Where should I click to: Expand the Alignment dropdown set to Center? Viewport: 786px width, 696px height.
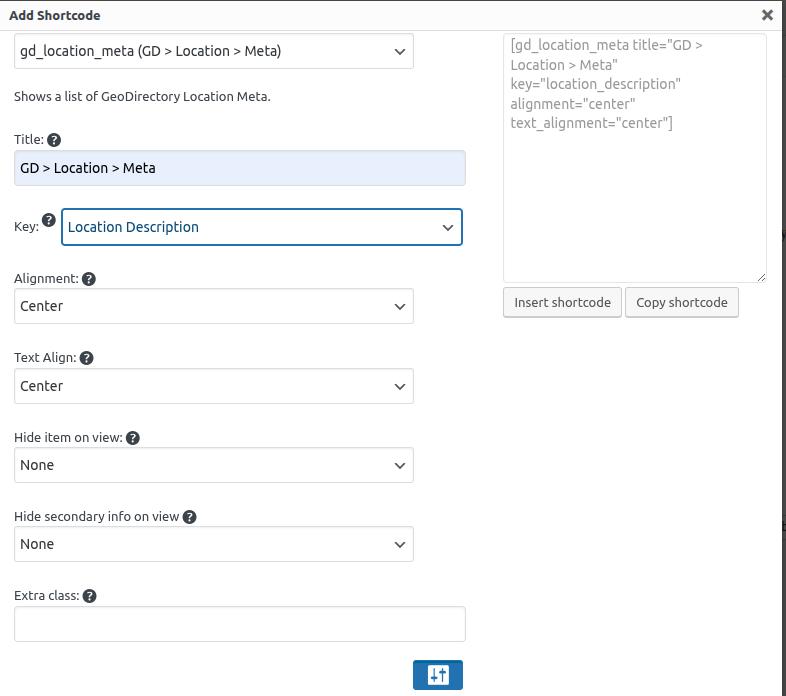[214, 306]
